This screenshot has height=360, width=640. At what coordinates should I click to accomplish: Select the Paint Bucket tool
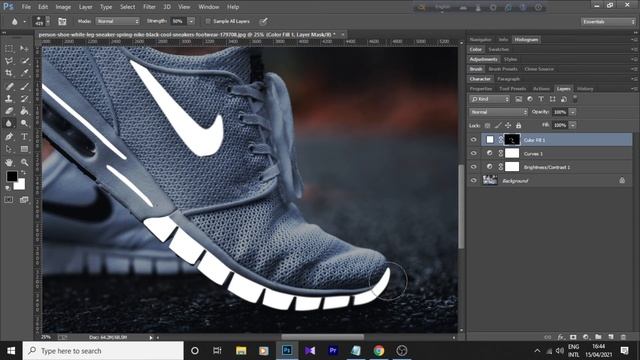24,111
